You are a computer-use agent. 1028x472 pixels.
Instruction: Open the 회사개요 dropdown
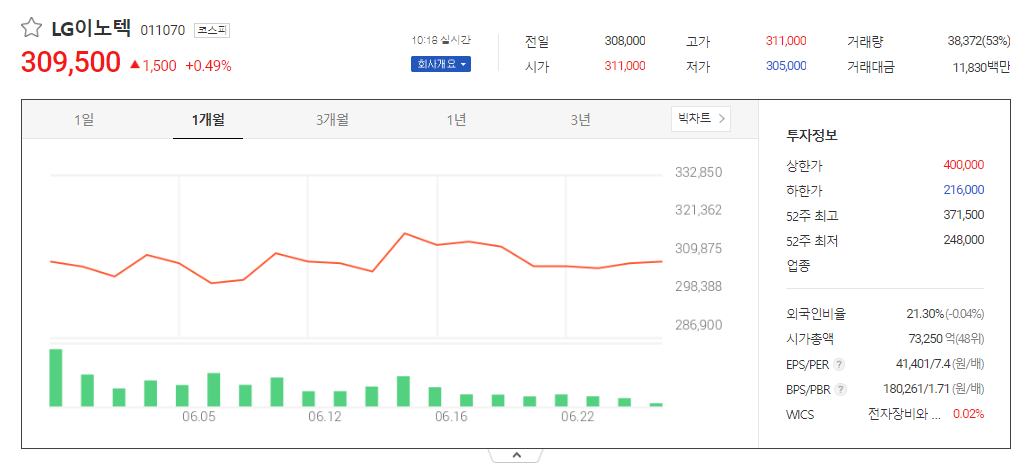tap(441, 64)
